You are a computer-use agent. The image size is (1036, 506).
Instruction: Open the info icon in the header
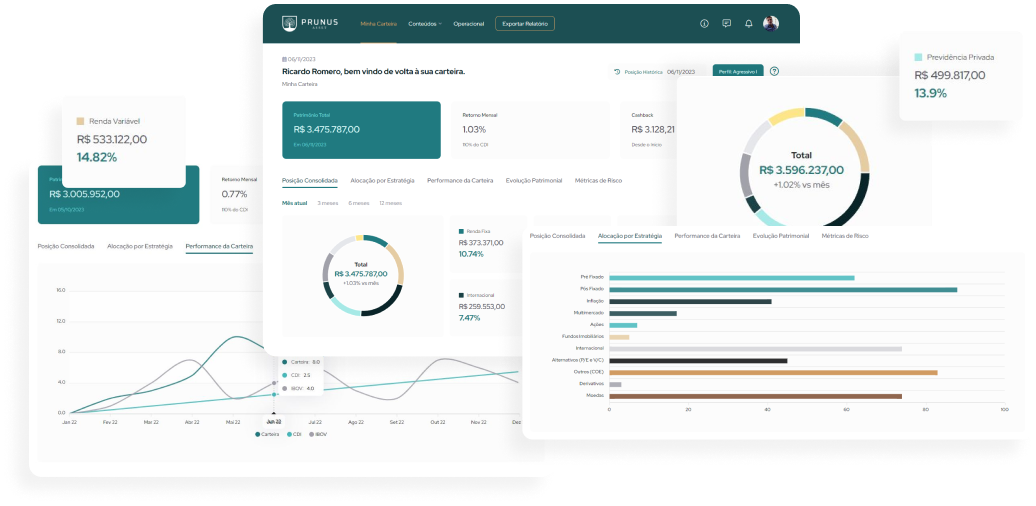point(704,23)
